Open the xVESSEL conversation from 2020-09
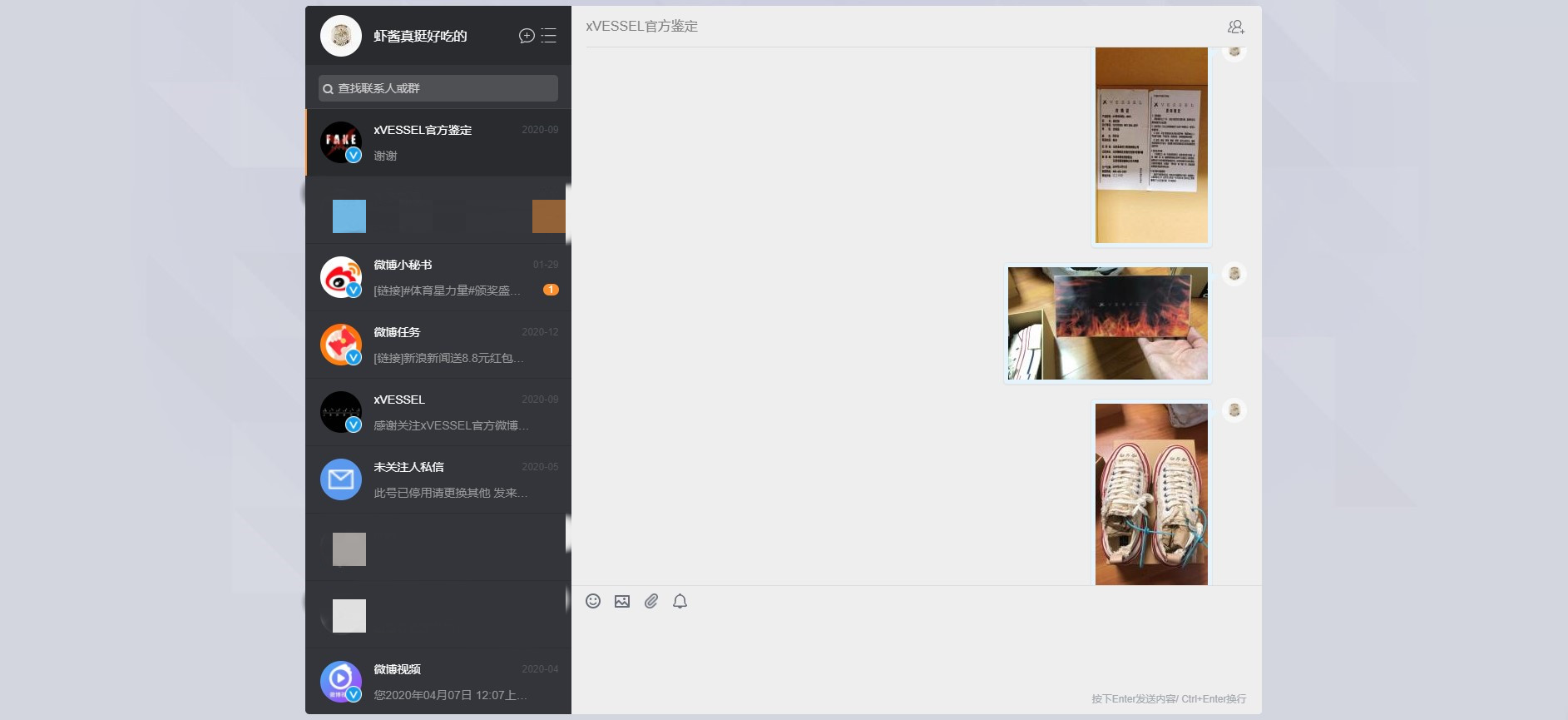 point(438,412)
